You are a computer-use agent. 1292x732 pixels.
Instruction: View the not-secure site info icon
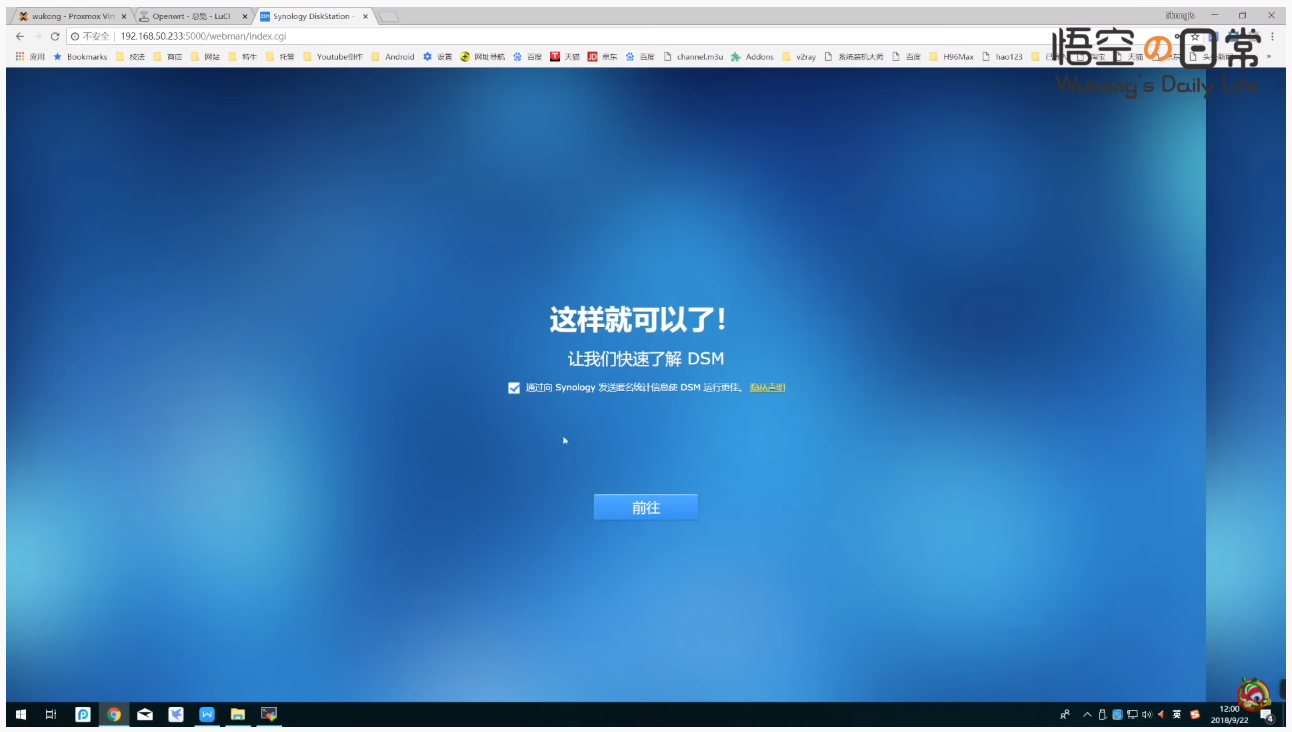pos(75,36)
